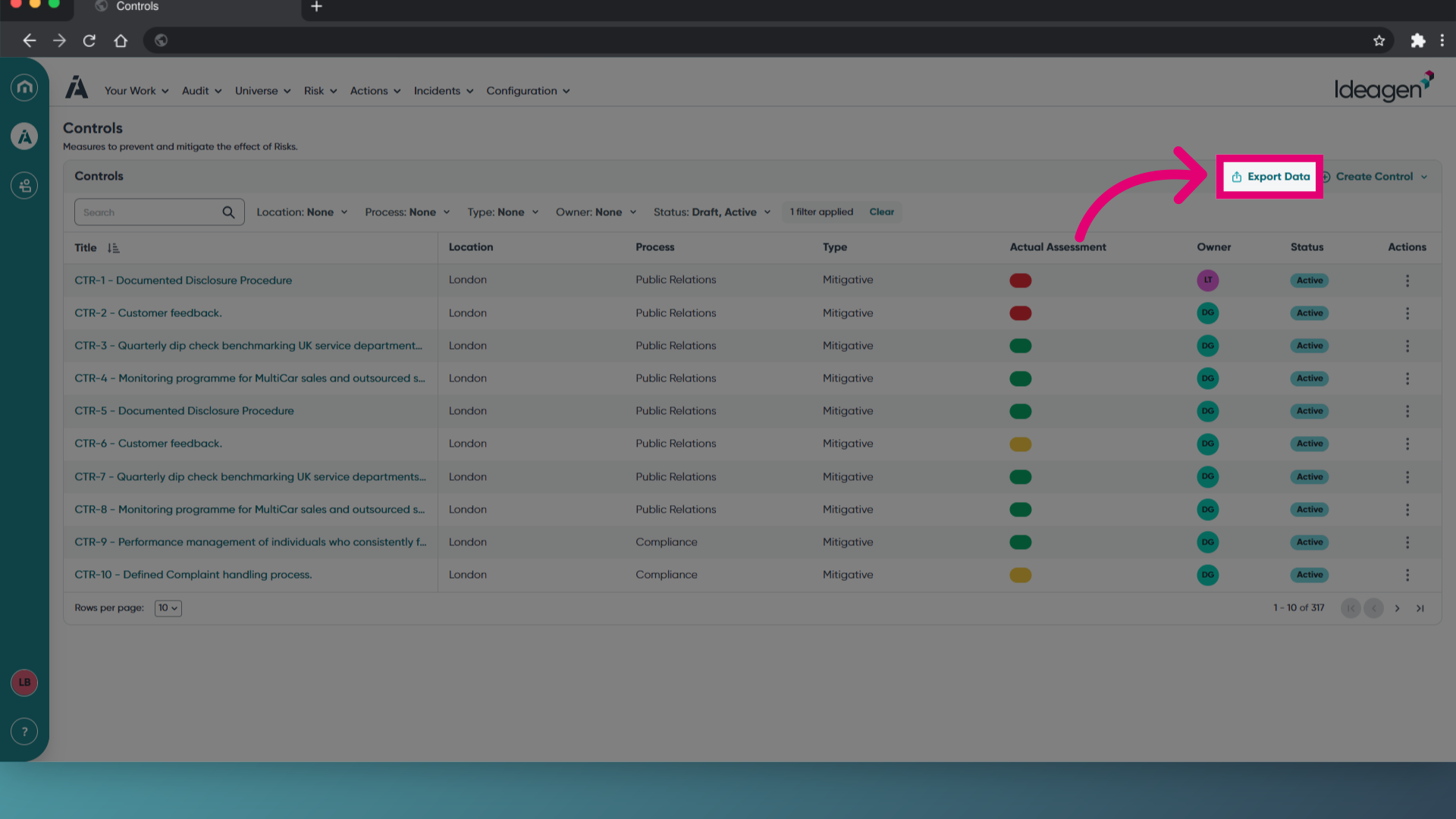The image size is (1456, 819).
Task: Click the Export Data button
Action: point(1270,177)
